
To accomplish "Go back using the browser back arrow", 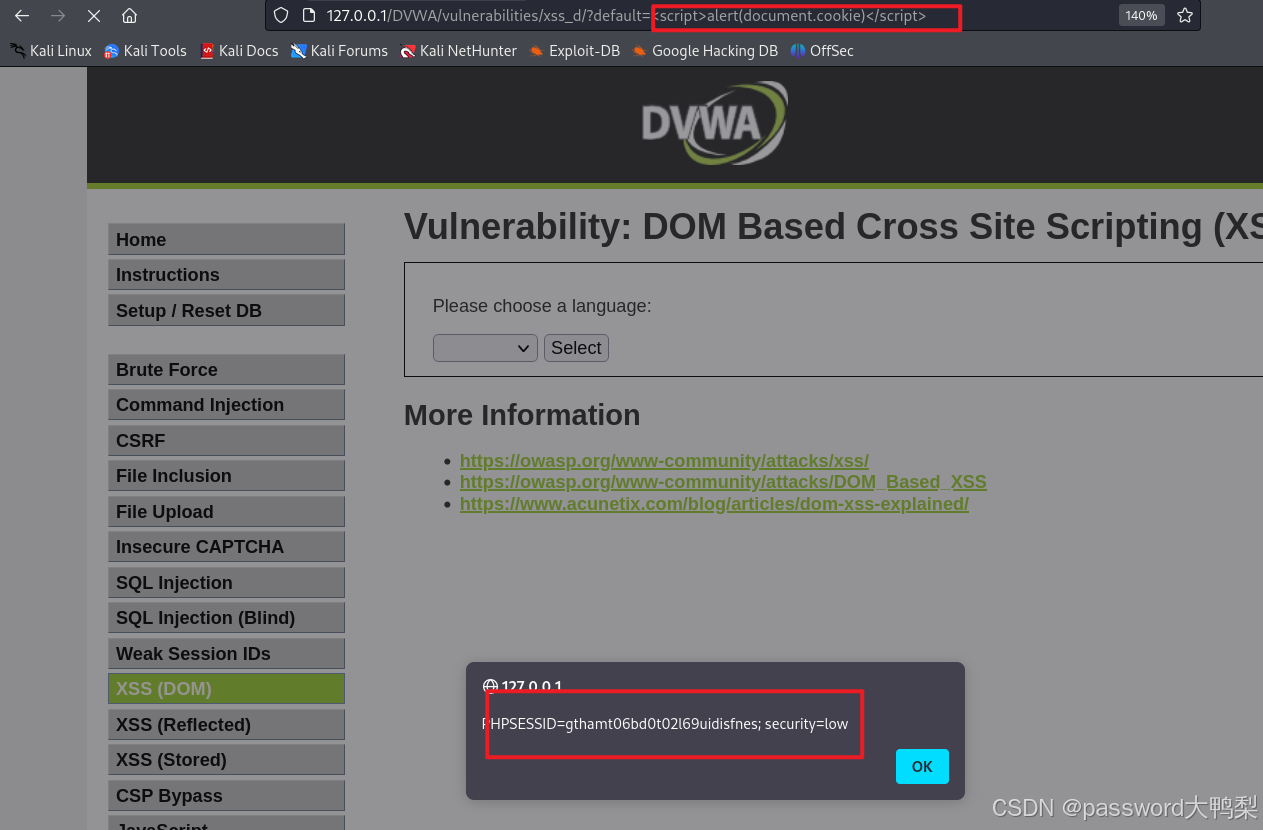I will tap(22, 16).
